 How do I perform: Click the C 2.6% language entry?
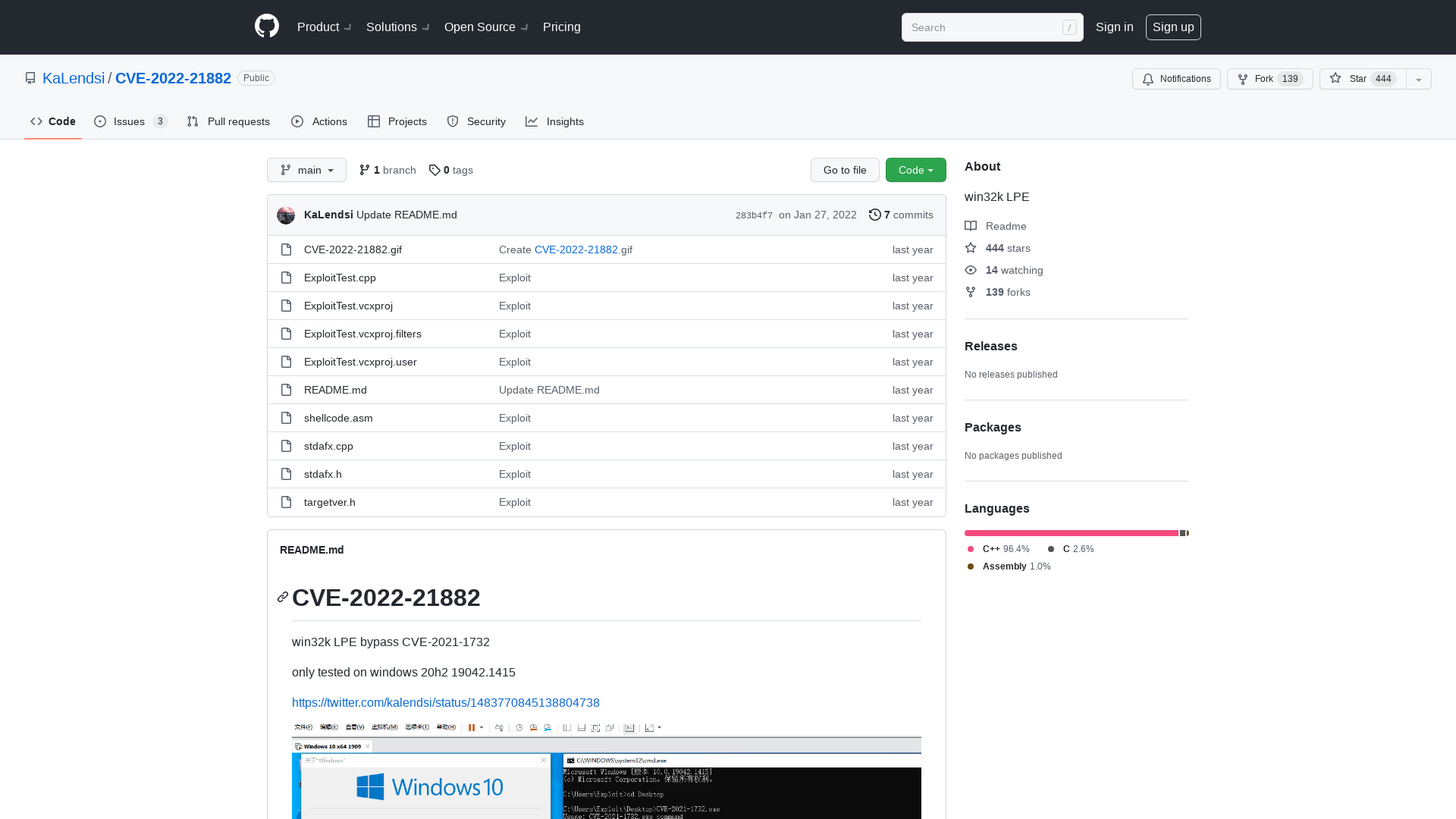pos(1071,549)
